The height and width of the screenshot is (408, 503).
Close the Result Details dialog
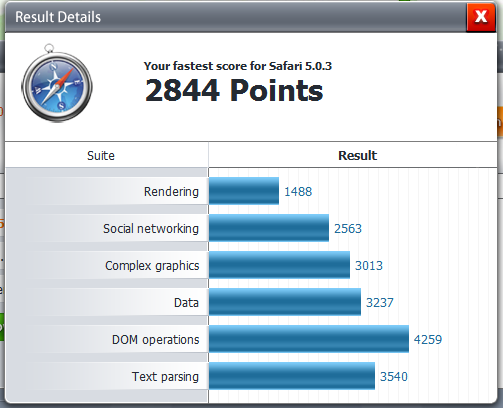[x=481, y=17]
